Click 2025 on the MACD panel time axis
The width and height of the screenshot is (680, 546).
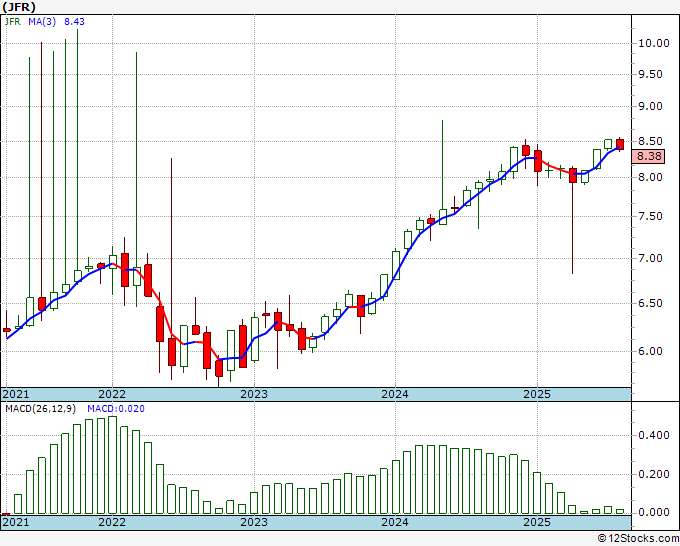tap(537, 522)
